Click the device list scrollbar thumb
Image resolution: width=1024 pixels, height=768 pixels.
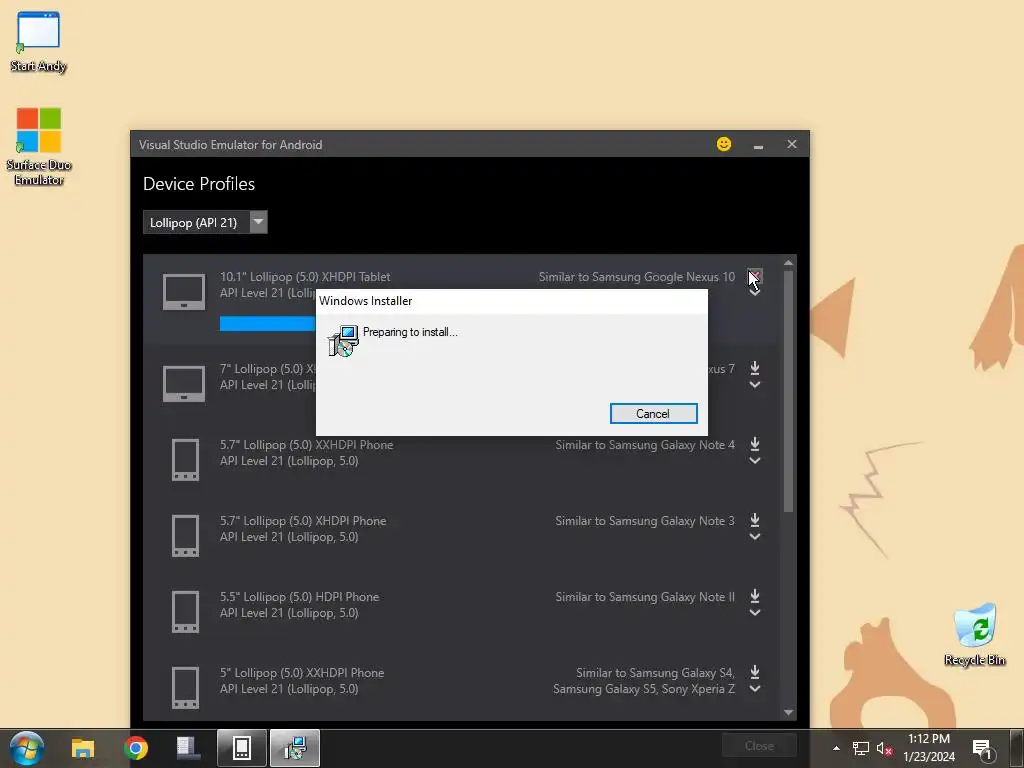[788, 391]
